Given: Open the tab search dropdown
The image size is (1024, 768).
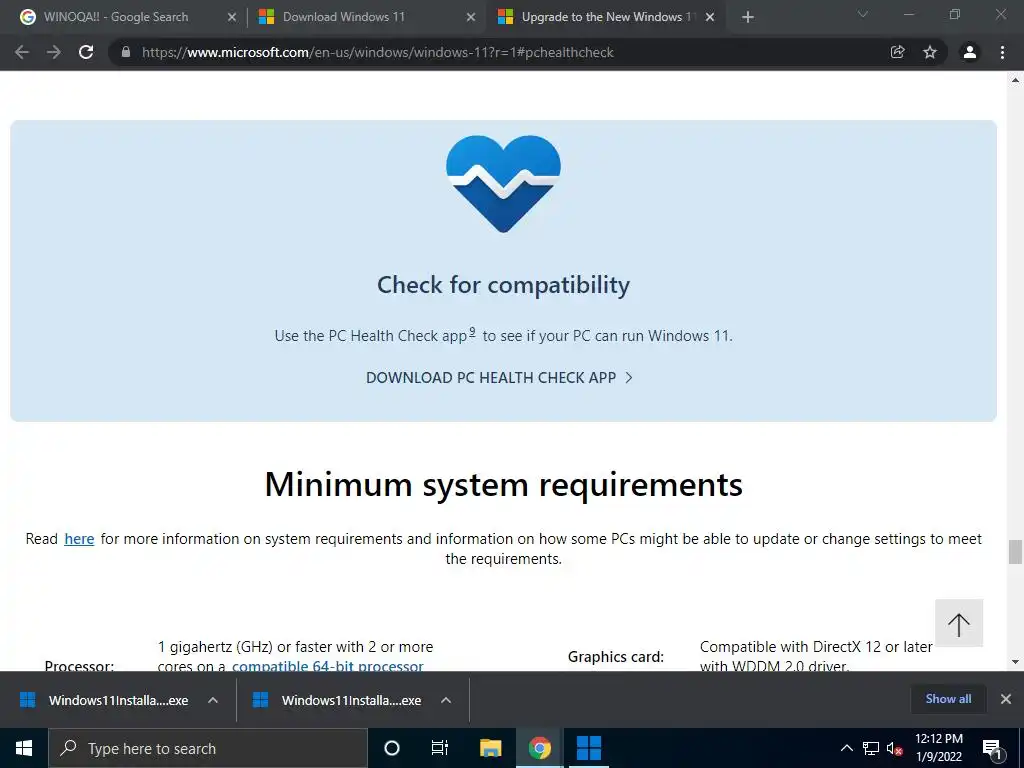Looking at the screenshot, I should [863, 14].
